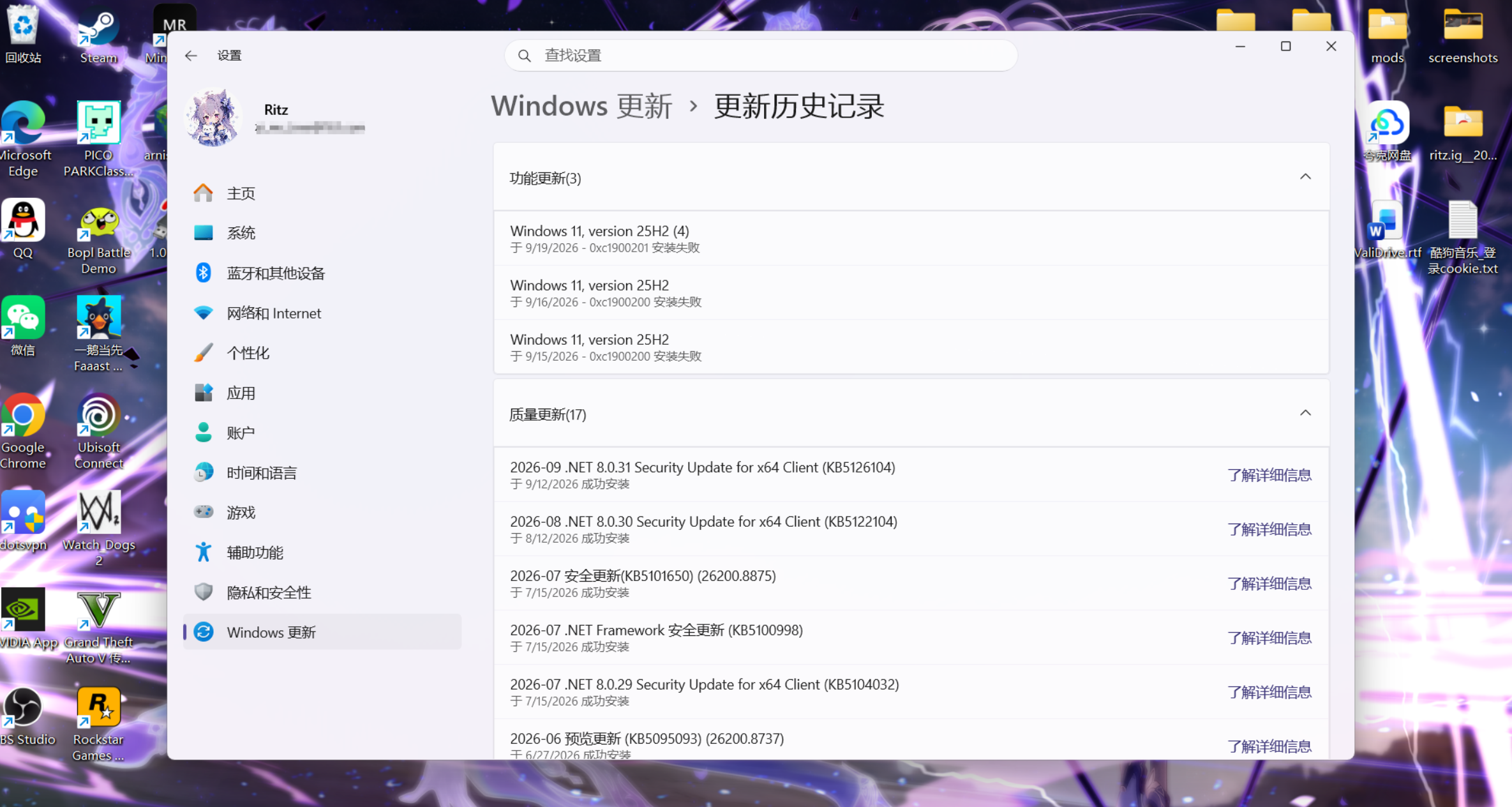
Task: Open 蓝牙和其他设备 Bluetooth icon
Action: (x=203, y=273)
